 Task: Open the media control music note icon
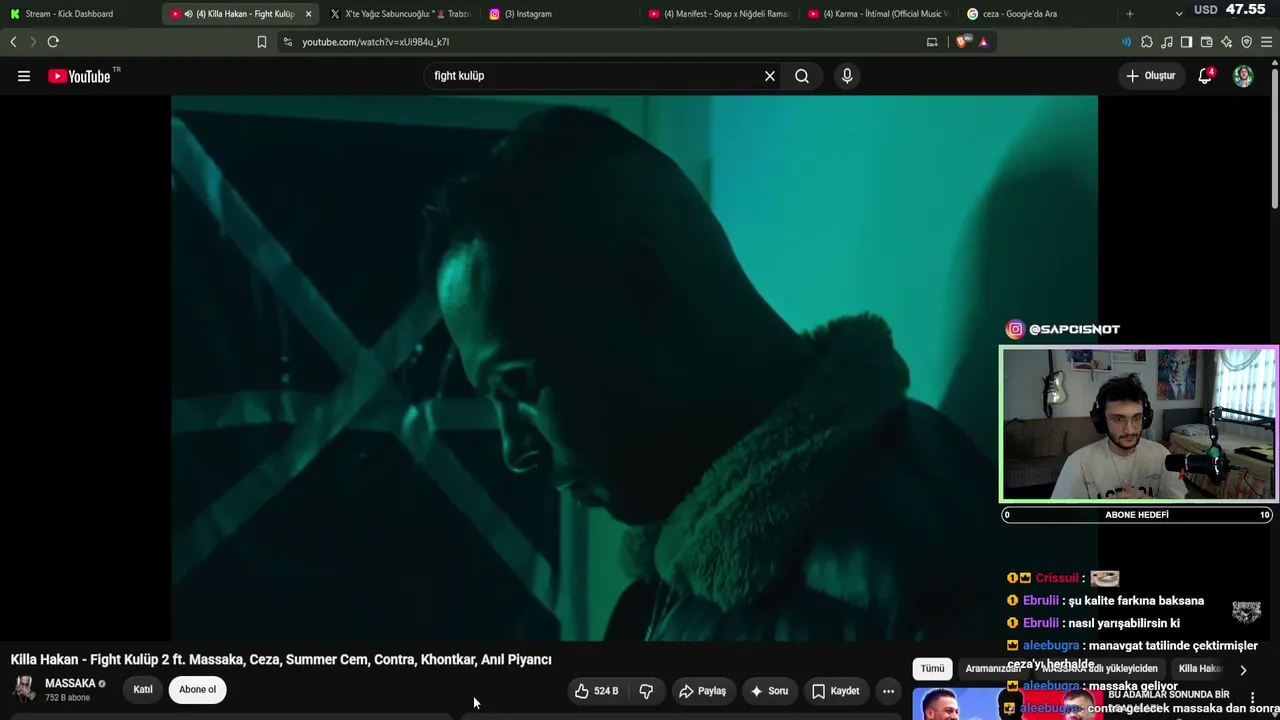(x=1167, y=42)
